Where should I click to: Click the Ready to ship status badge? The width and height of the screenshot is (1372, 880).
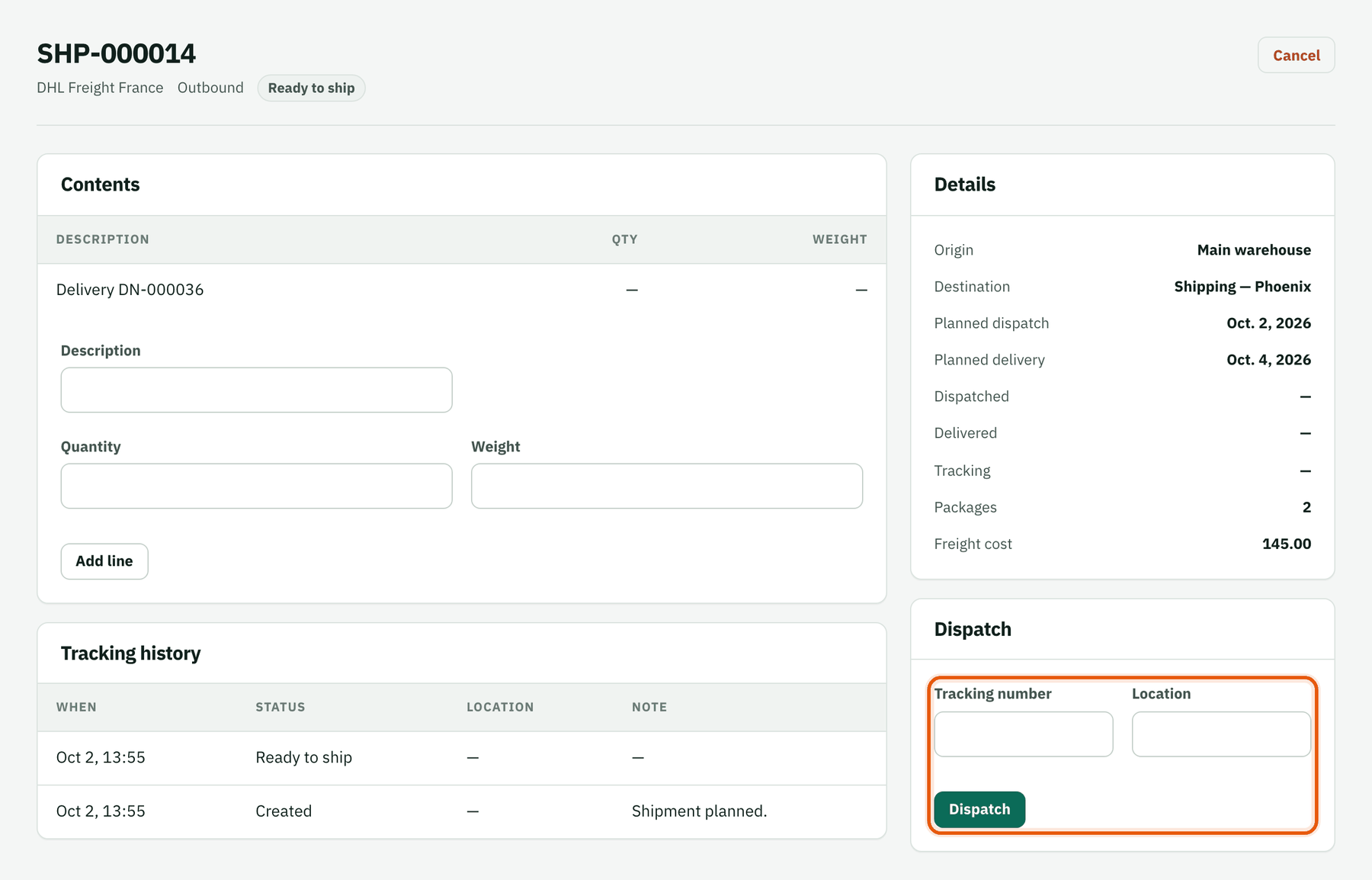[x=311, y=88]
